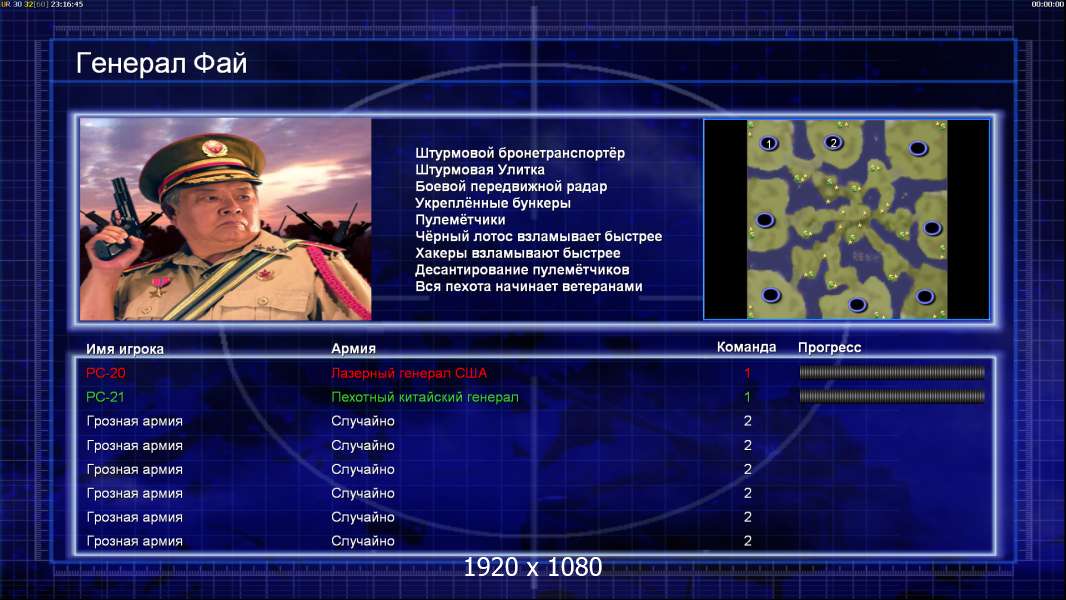
Task: Click the 'Прогресс' column header
Action: 829,347
